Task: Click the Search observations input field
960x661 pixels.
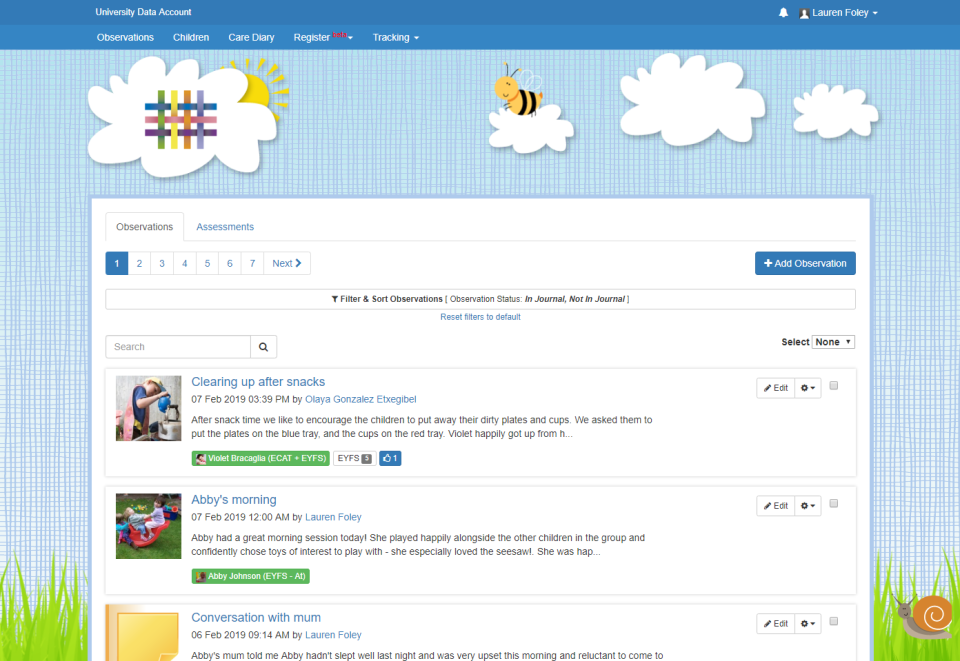Action: 178,346
